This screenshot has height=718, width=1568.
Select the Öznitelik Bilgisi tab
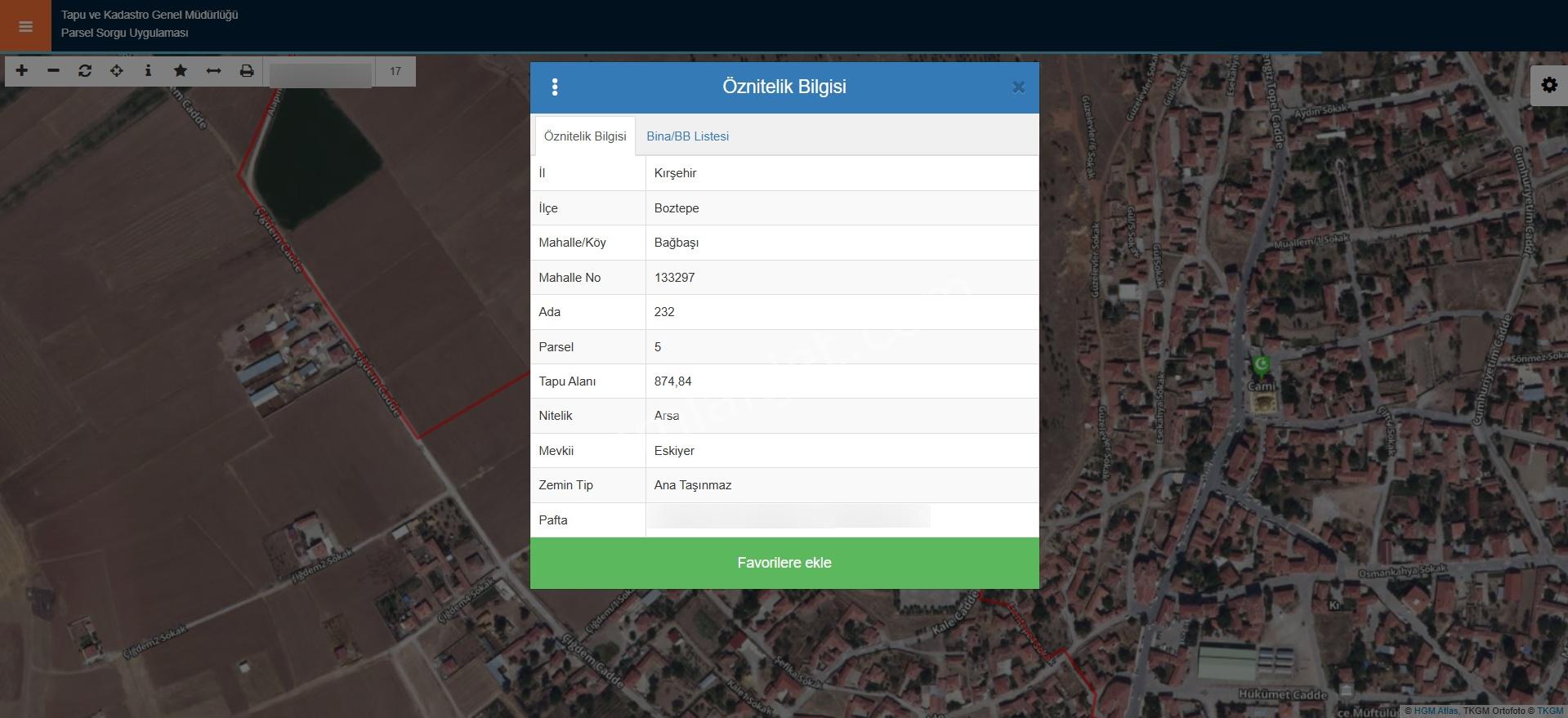(585, 136)
